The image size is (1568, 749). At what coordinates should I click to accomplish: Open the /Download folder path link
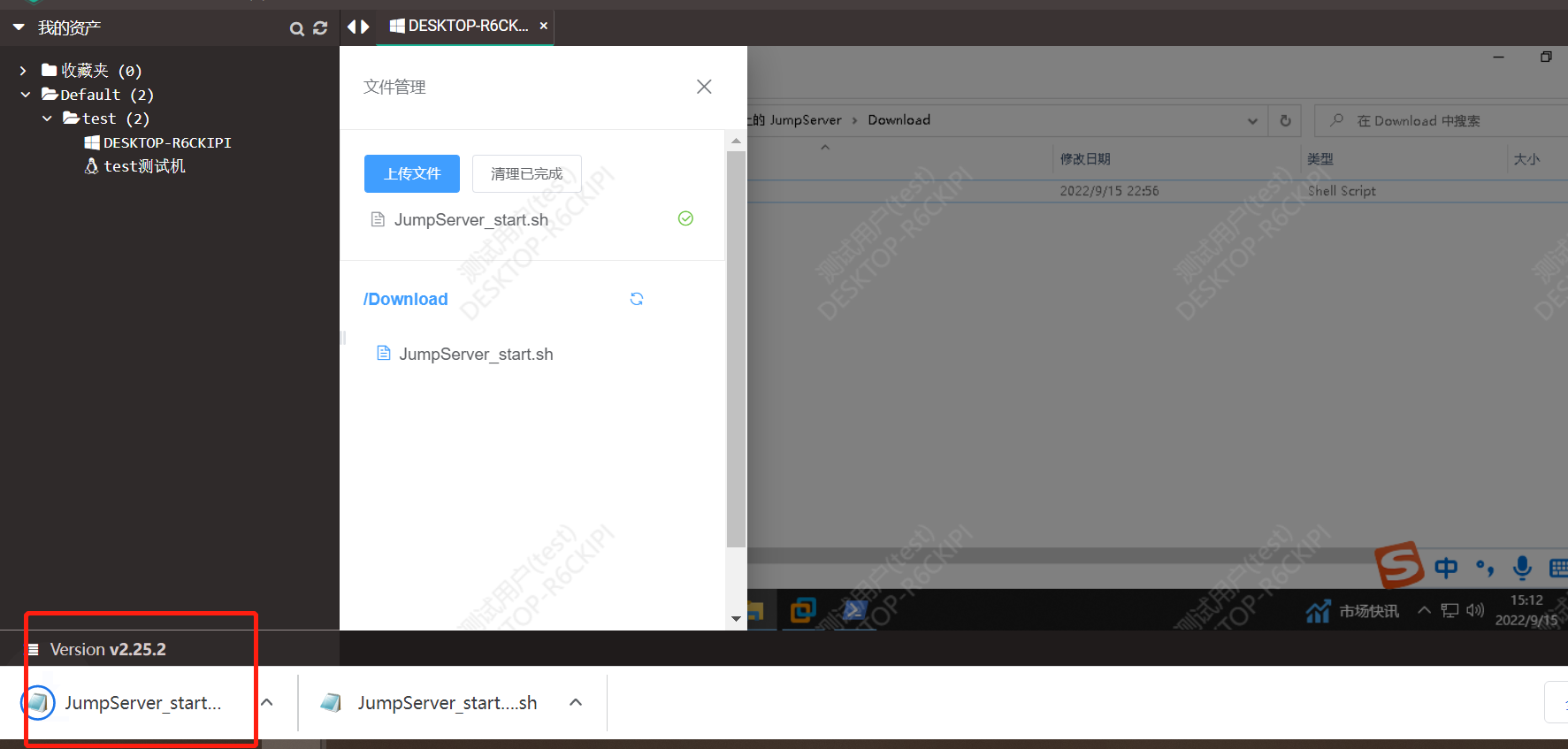(x=405, y=299)
